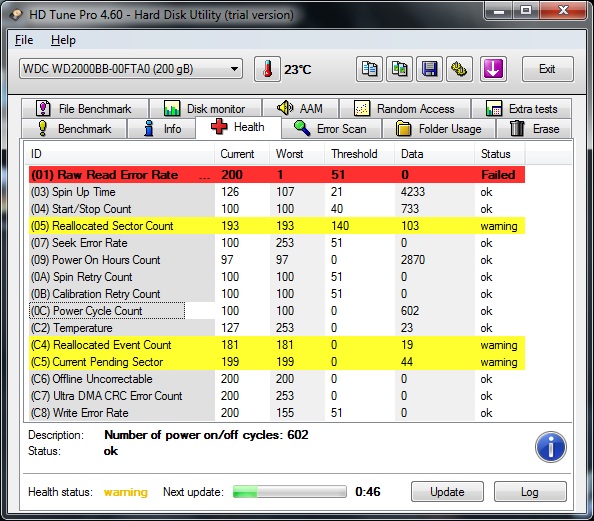Click the Exit button
Screen dimensions: 594x521
pyautogui.click(x=547, y=69)
